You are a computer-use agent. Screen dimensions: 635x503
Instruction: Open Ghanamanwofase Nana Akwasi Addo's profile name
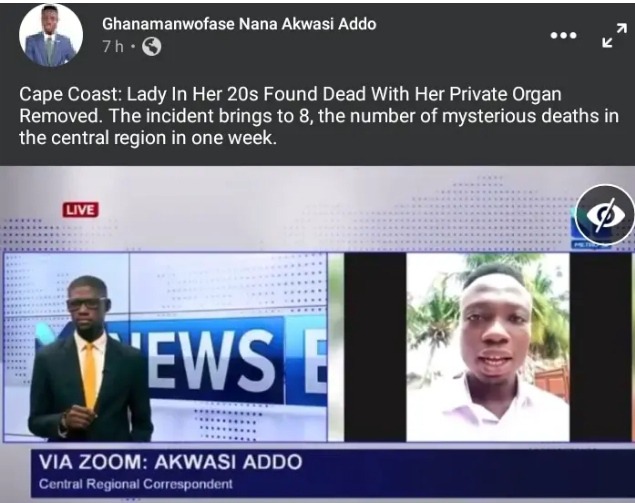tap(239, 24)
